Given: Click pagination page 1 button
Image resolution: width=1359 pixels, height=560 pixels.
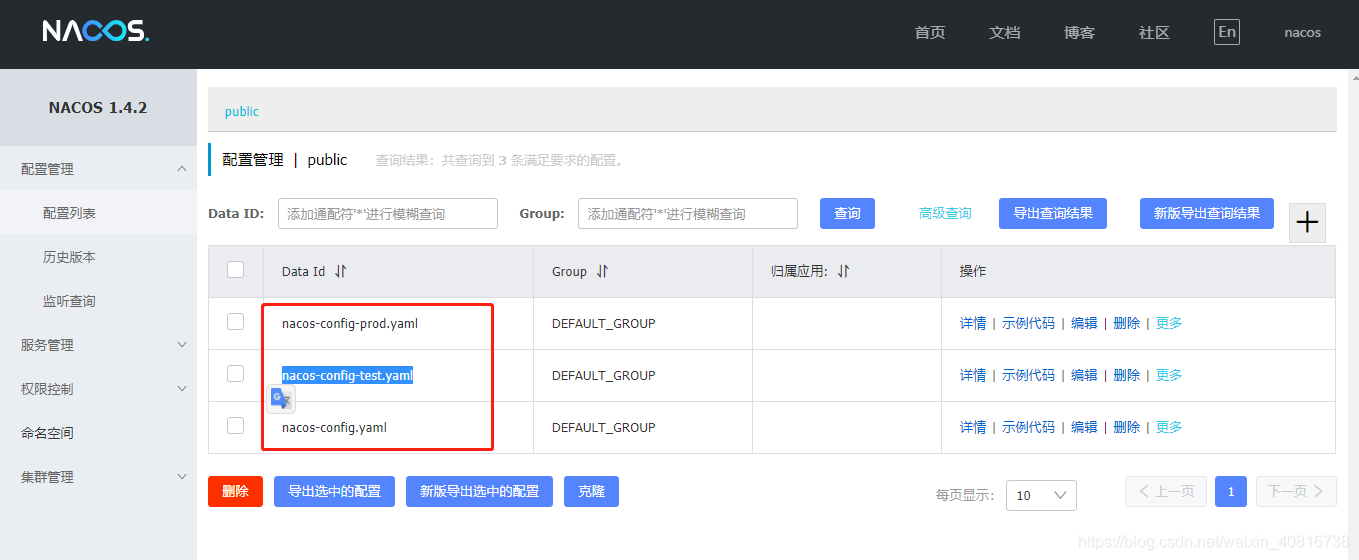Looking at the screenshot, I should click(x=1230, y=491).
